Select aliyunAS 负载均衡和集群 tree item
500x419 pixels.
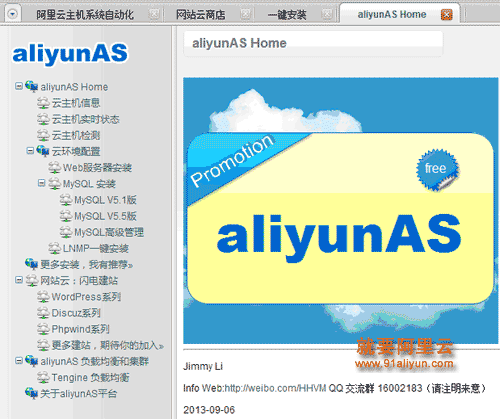click(x=94, y=362)
